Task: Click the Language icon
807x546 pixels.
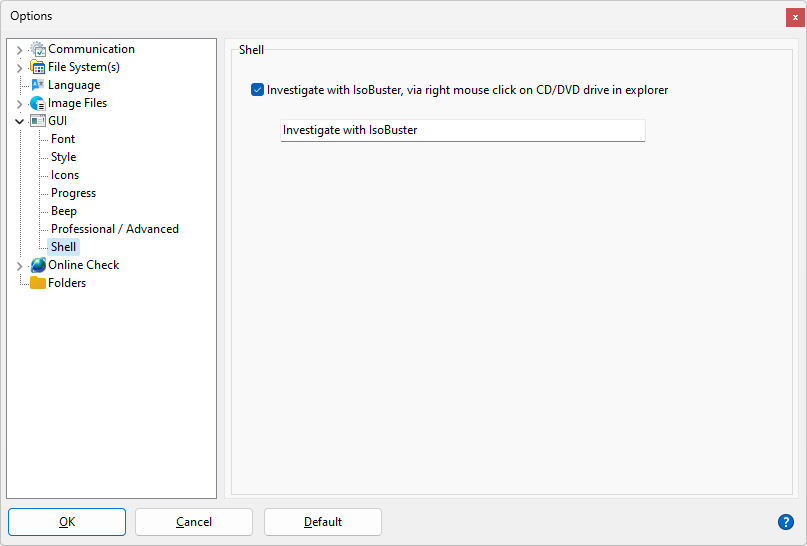Action: [38, 85]
